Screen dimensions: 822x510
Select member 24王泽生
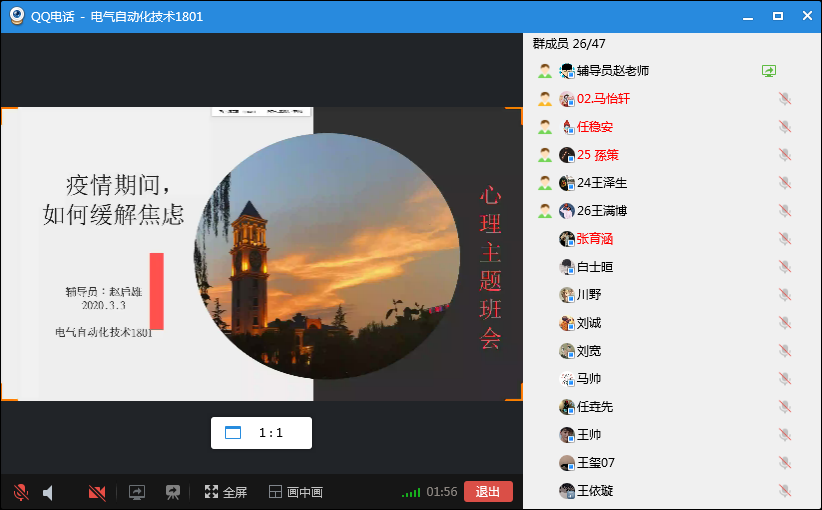click(602, 183)
